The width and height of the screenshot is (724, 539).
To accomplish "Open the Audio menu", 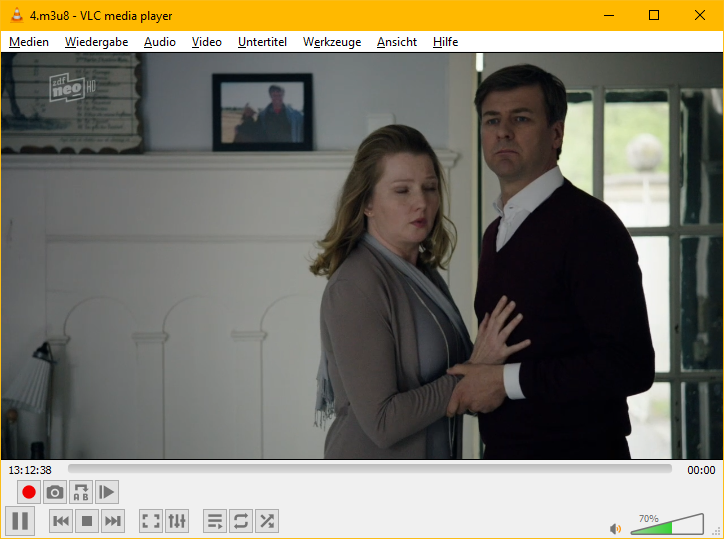I will [x=160, y=42].
